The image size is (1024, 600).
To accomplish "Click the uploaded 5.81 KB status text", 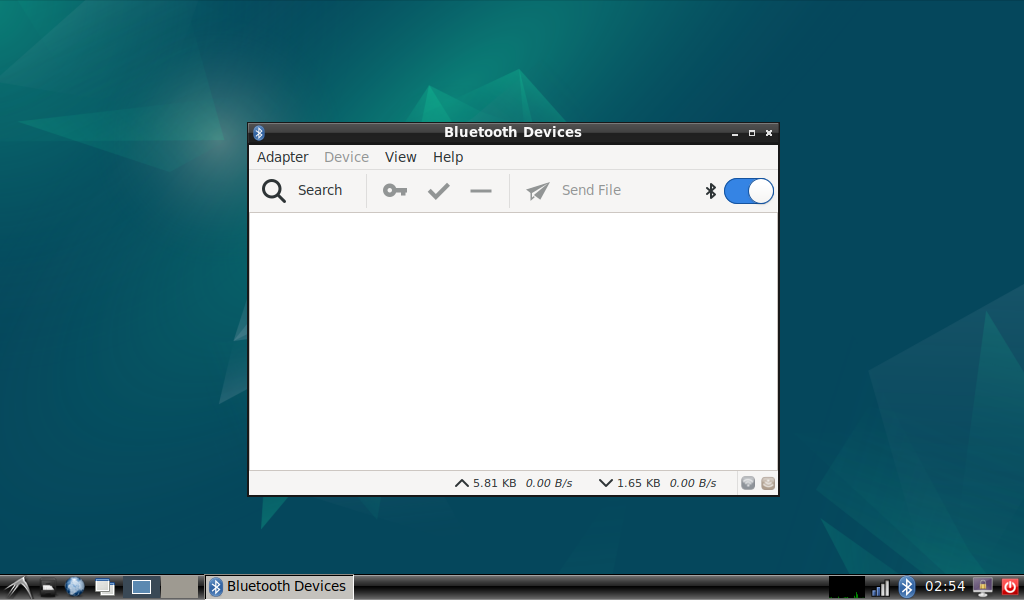I will [x=494, y=483].
